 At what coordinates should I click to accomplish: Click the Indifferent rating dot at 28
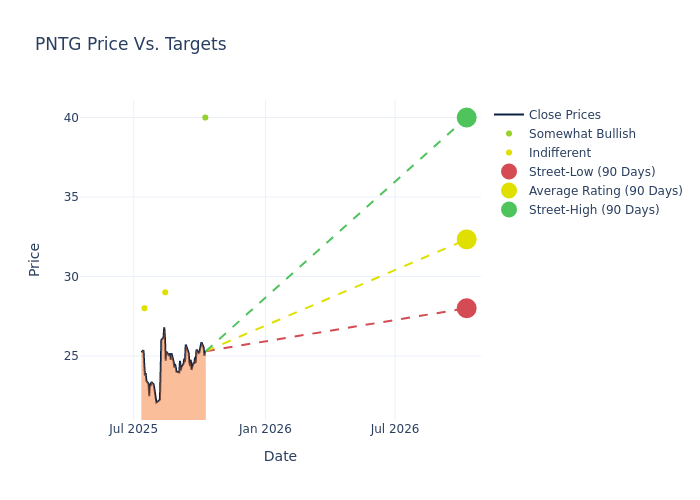[x=144, y=308]
